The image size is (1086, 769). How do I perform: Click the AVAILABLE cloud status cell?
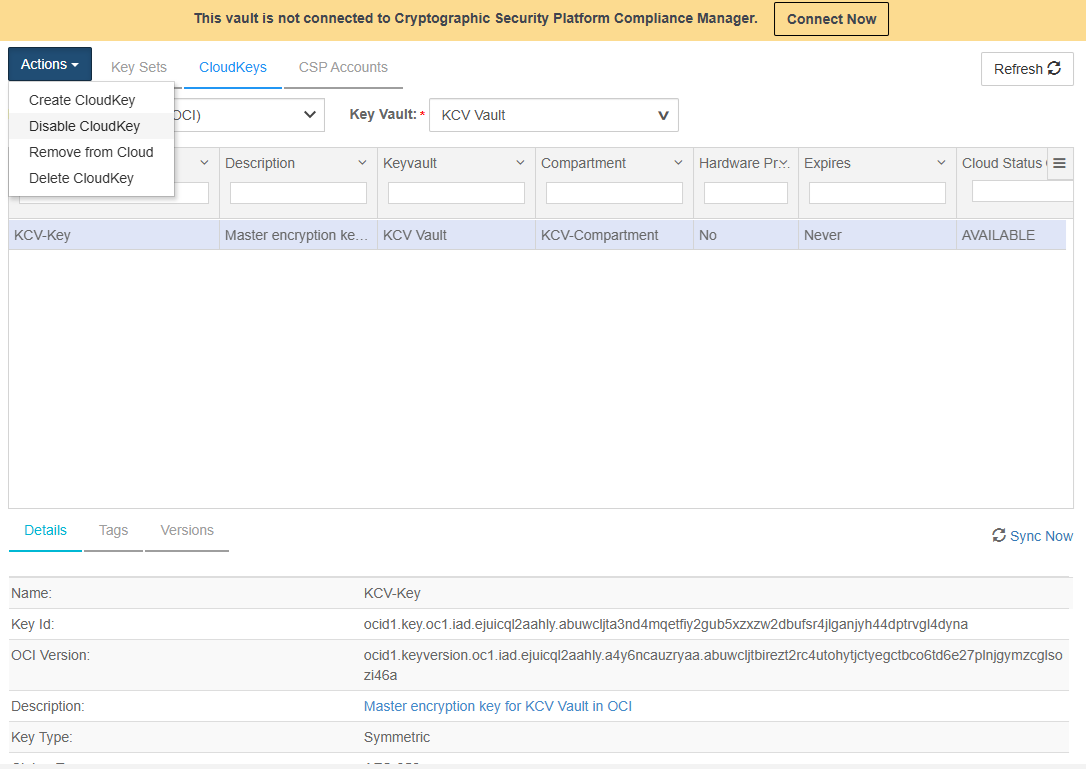1011,235
